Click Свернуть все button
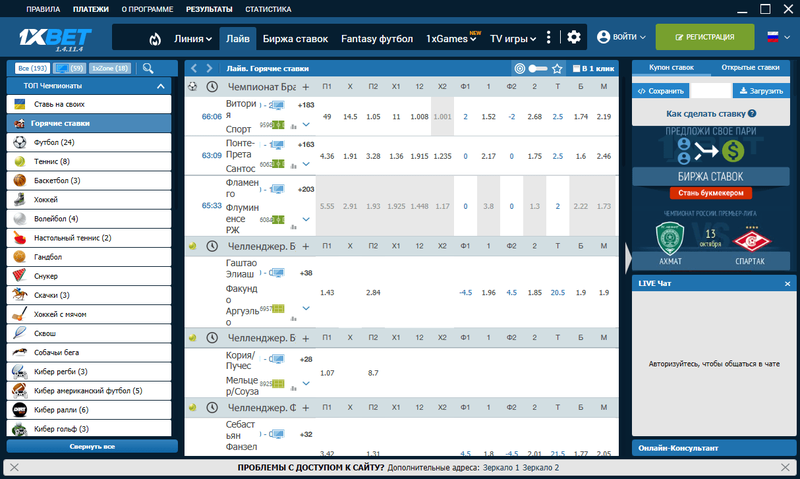800x479 pixels. tap(92, 446)
